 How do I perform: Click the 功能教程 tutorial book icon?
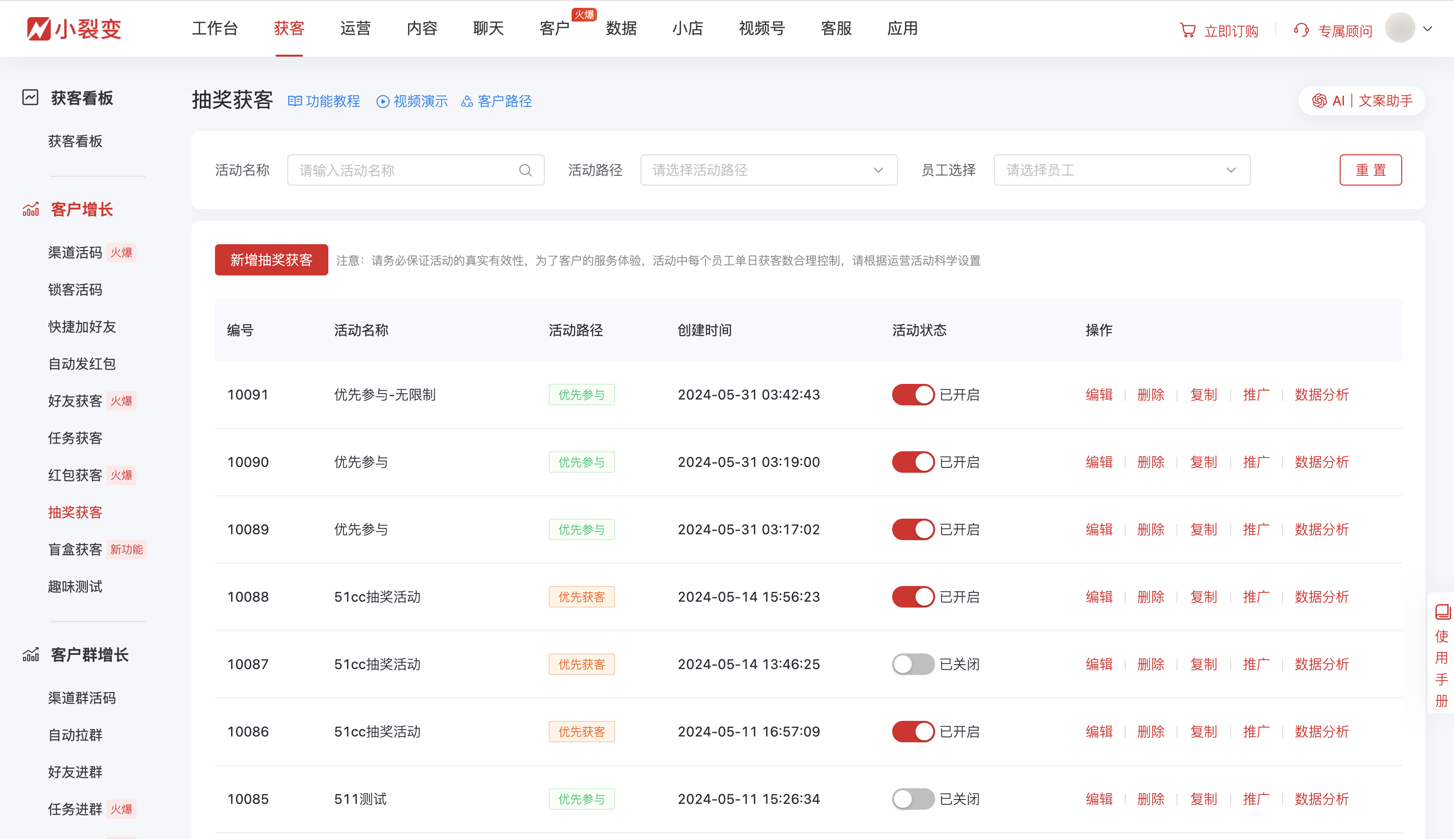click(295, 101)
